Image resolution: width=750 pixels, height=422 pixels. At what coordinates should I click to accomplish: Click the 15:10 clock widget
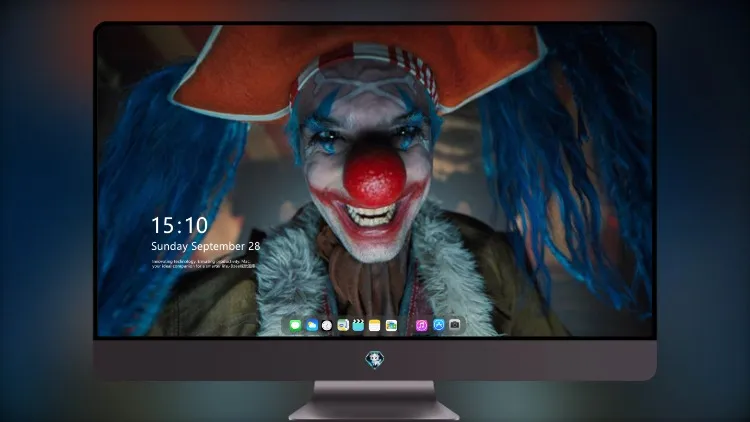[179, 225]
